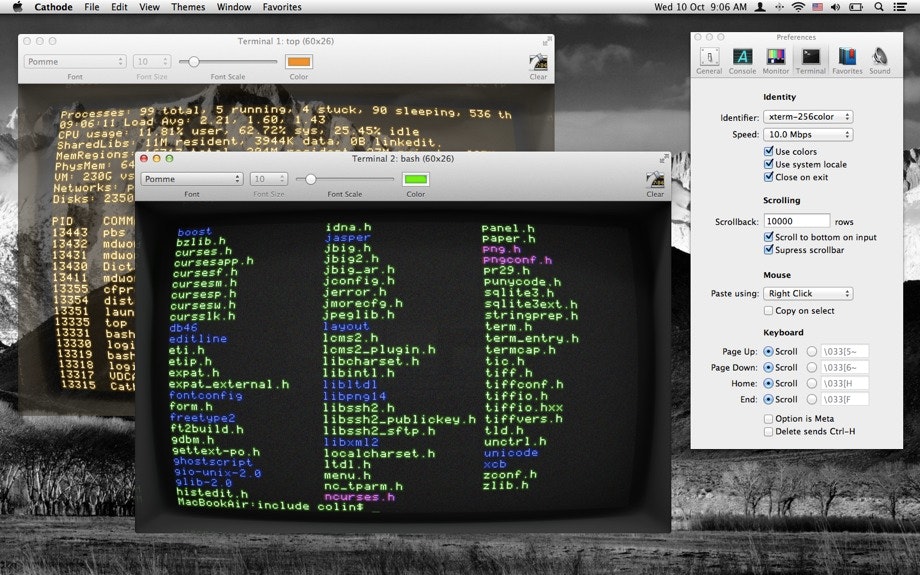Select escape-code radio for Page Down

pos(811,367)
